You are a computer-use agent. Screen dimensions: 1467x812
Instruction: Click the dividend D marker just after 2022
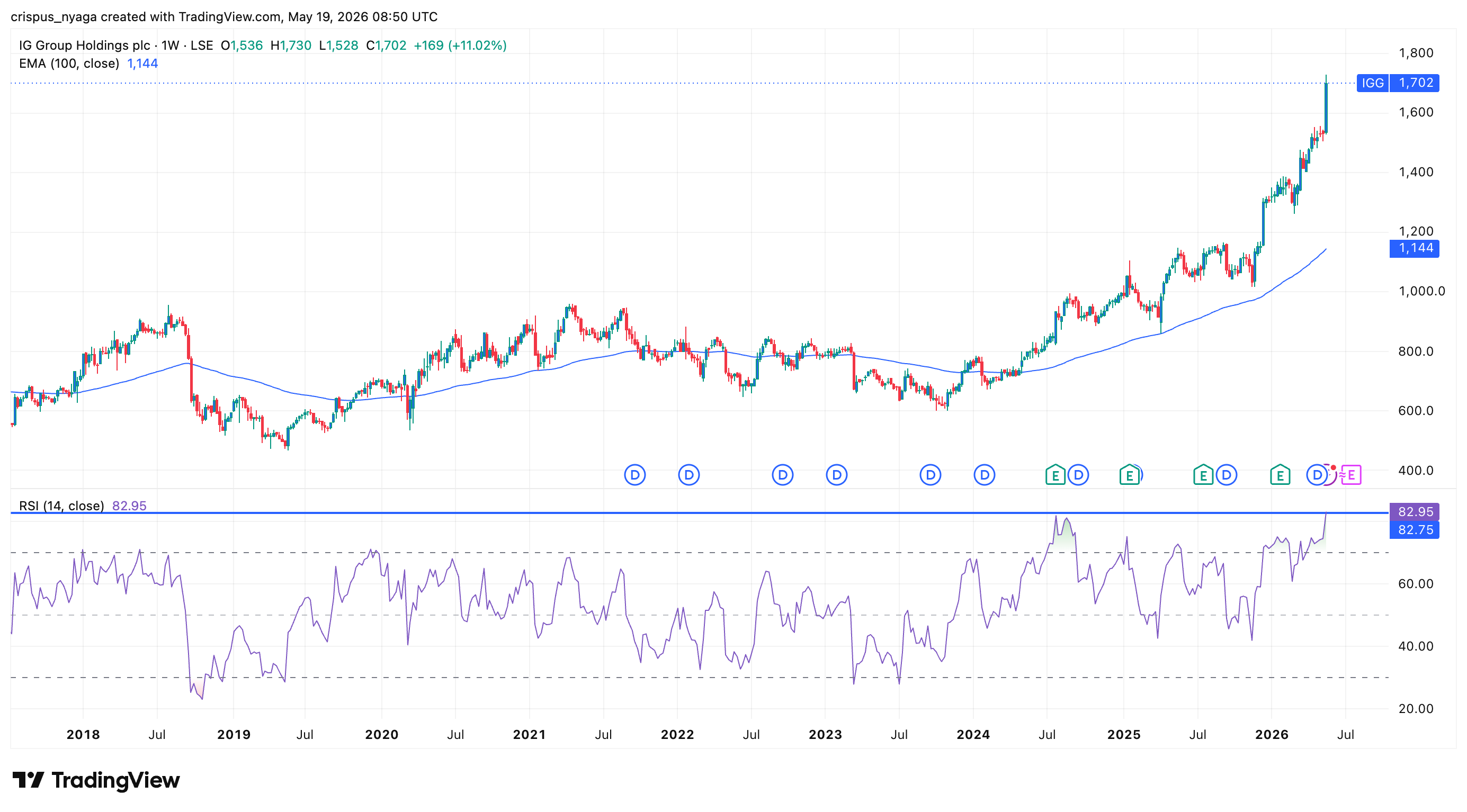688,475
